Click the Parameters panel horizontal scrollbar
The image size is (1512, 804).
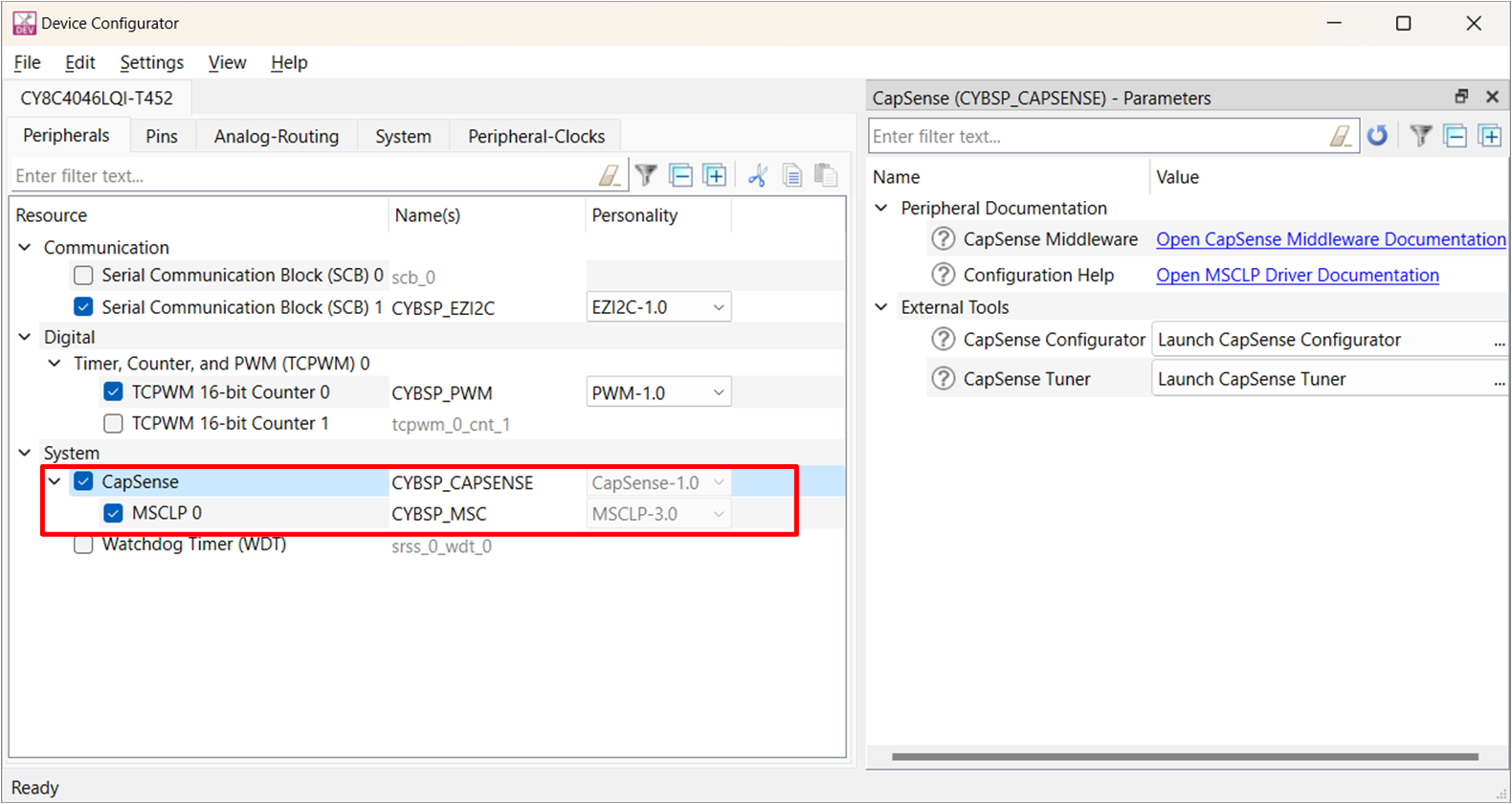1185,756
